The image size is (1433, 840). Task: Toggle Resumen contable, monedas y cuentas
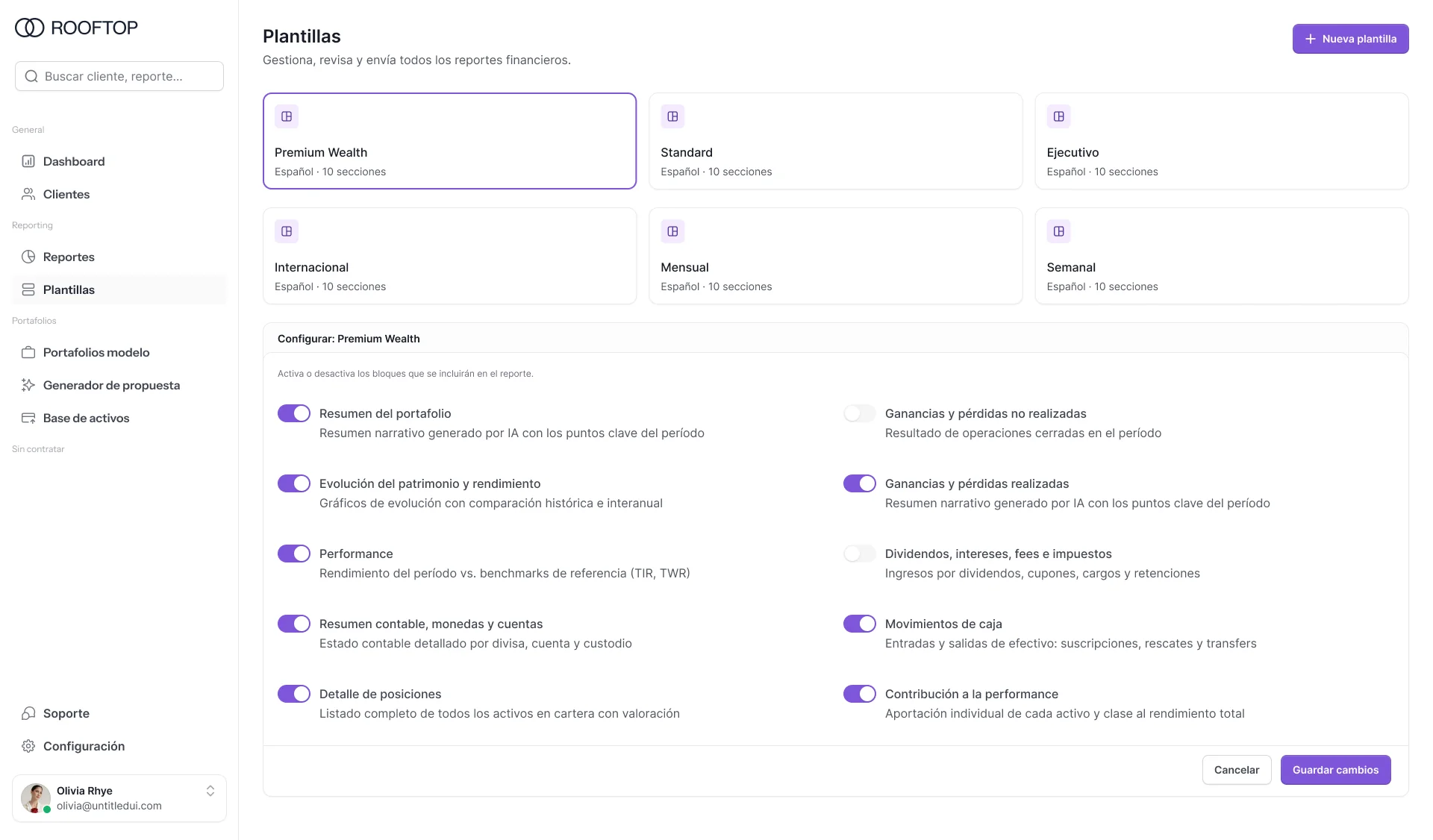pos(294,624)
